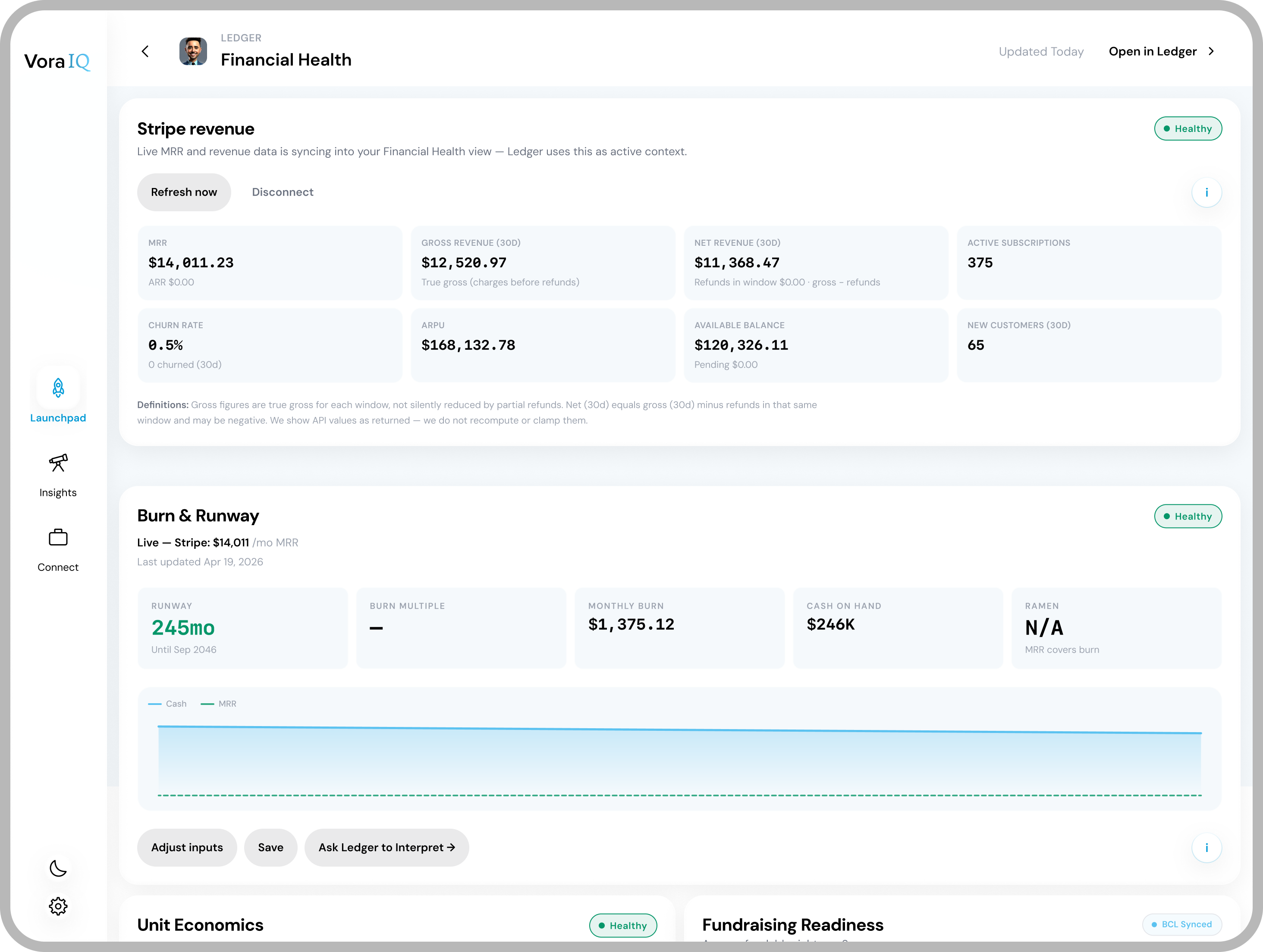Click the BCL Synced badge
Image resolution: width=1263 pixels, height=952 pixels.
1182,924
